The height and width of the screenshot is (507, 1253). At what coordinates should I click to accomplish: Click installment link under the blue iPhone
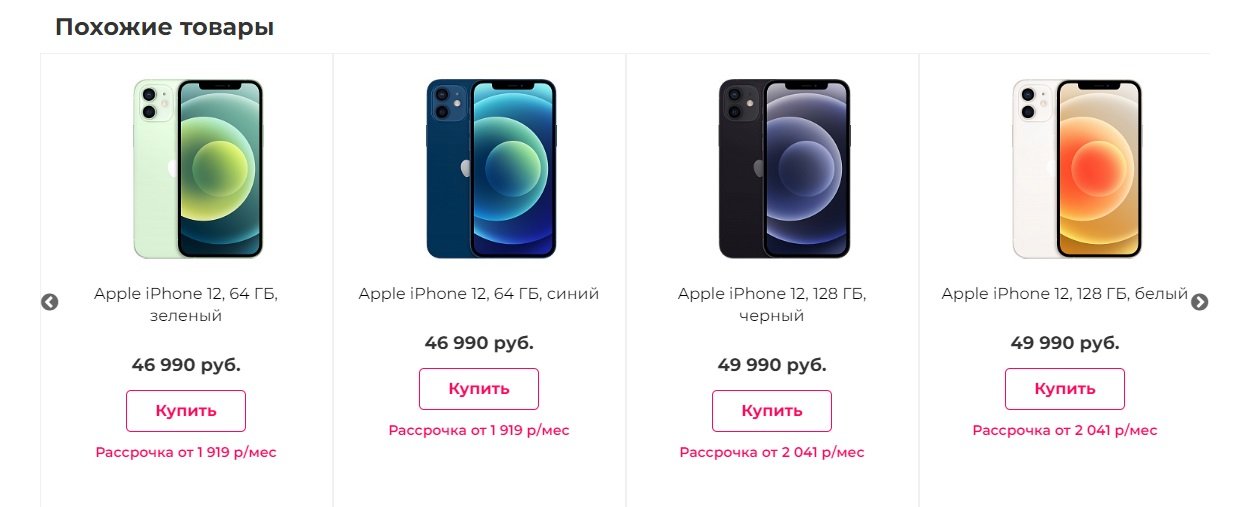pyautogui.click(x=479, y=430)
